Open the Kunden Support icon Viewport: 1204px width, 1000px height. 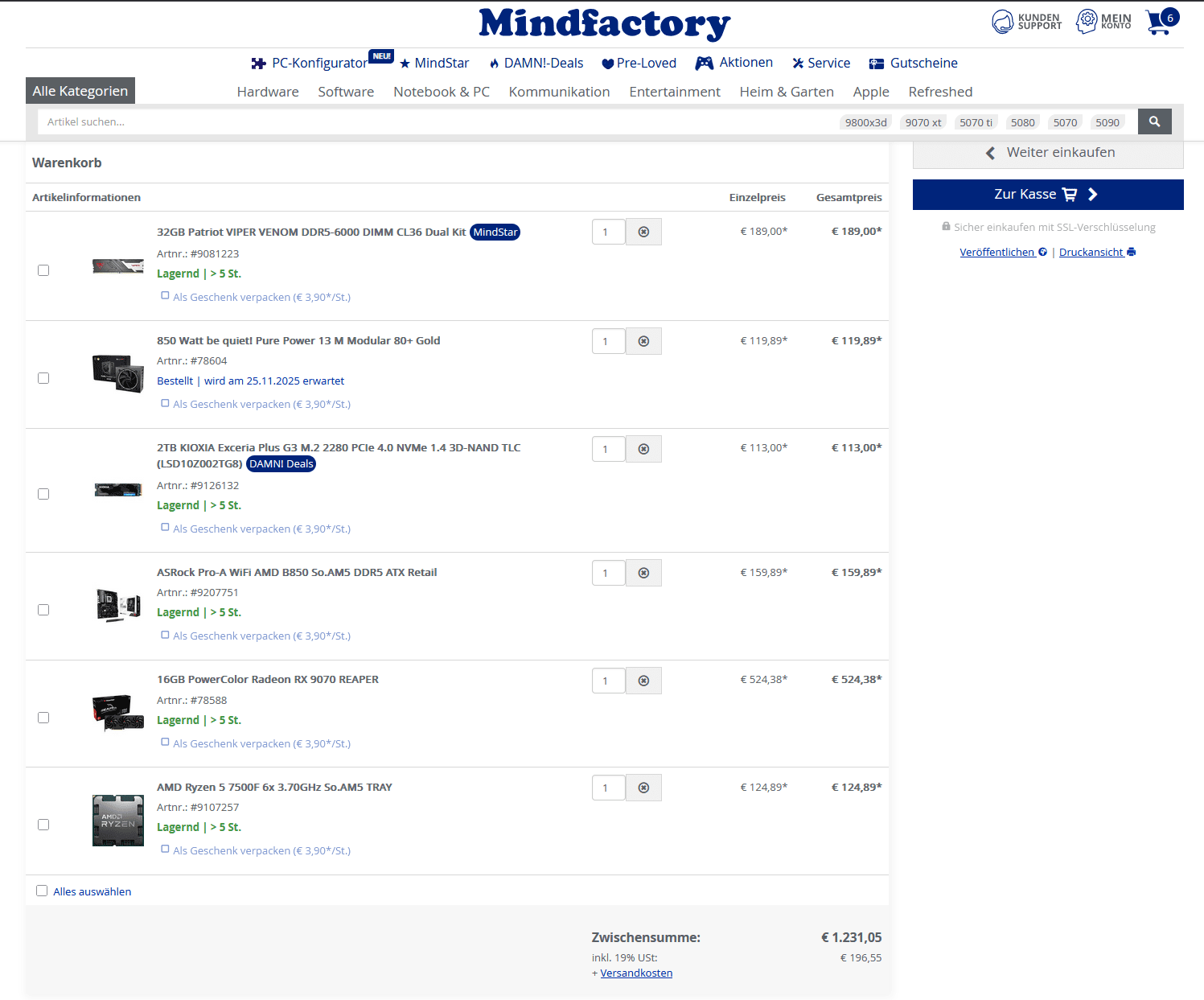tap(1026, 22)
